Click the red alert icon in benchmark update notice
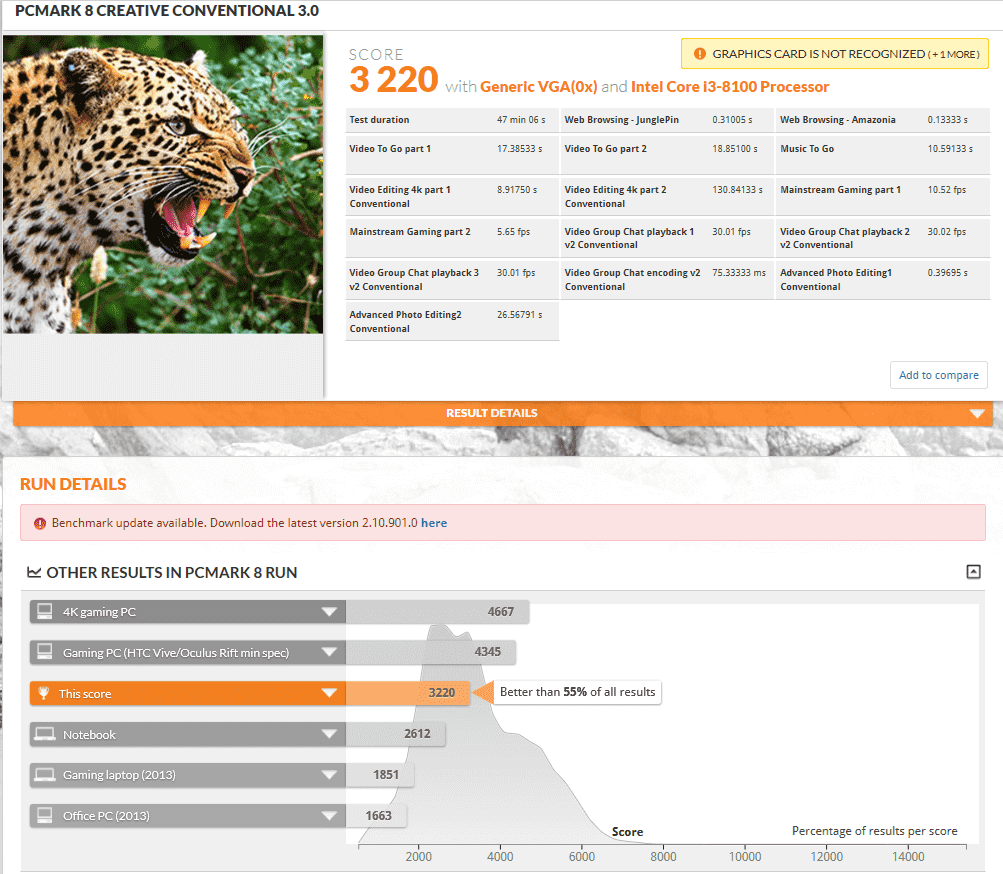This screenshot has width=1003, height=874. tap(40, 523)
